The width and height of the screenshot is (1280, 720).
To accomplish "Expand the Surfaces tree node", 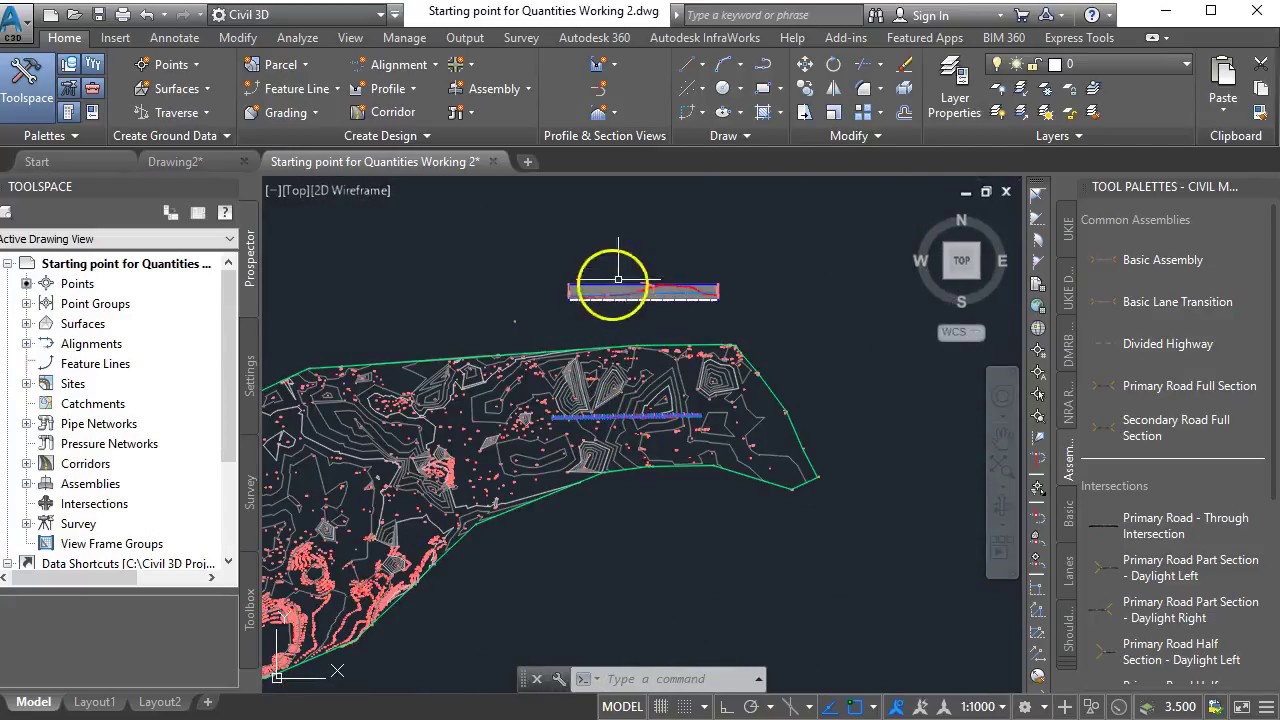I will click(27, 324).
